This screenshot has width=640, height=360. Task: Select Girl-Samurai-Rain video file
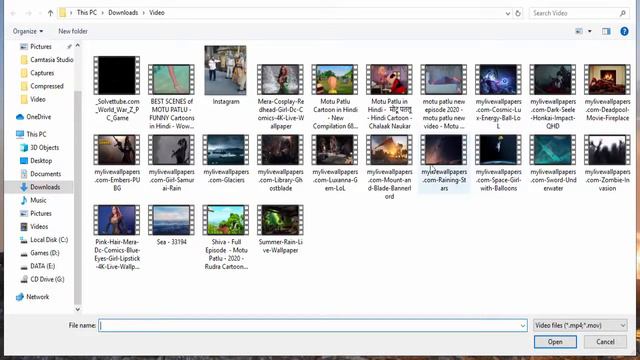(171, 163)
